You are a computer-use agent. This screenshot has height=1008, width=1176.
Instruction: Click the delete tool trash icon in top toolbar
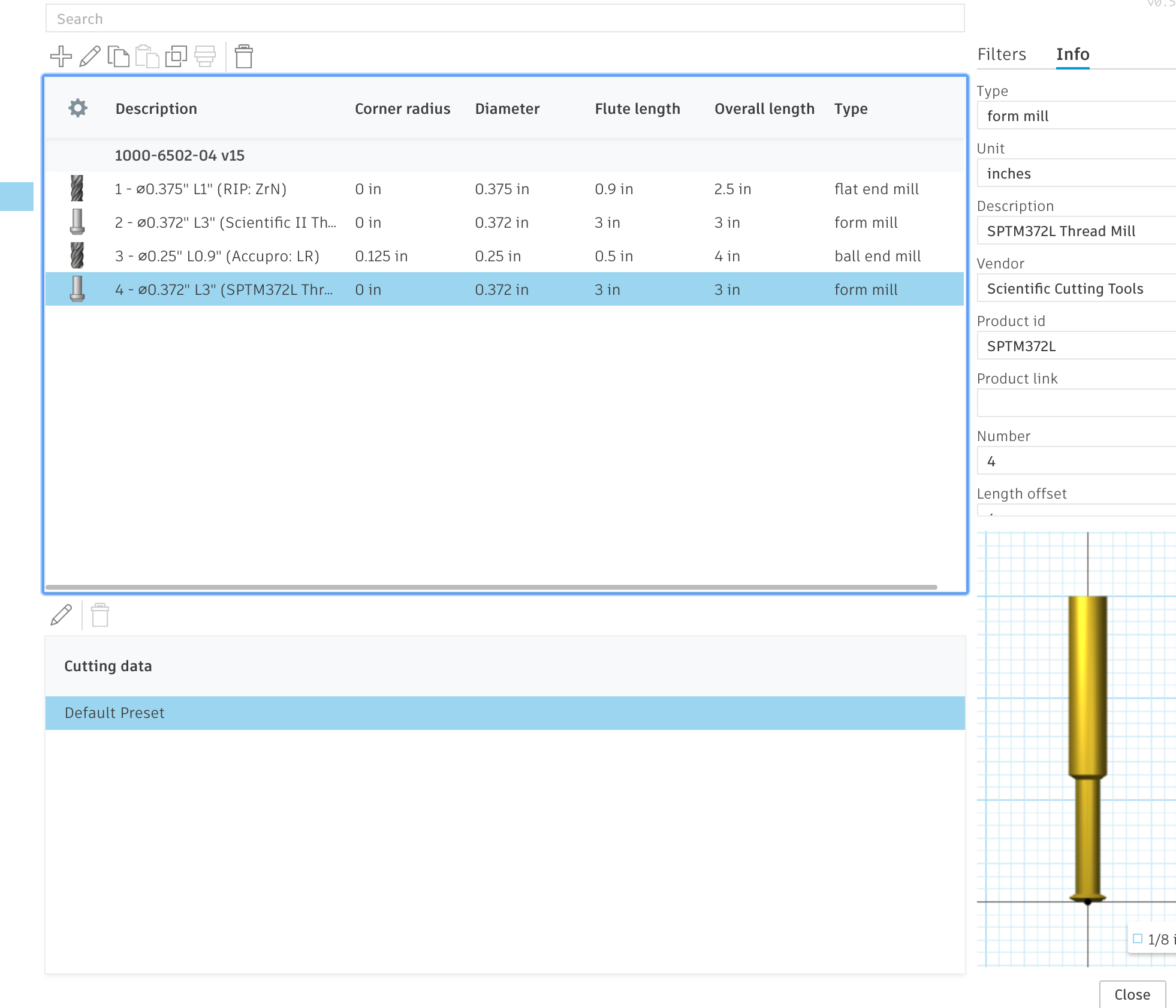tap(244, 56)
